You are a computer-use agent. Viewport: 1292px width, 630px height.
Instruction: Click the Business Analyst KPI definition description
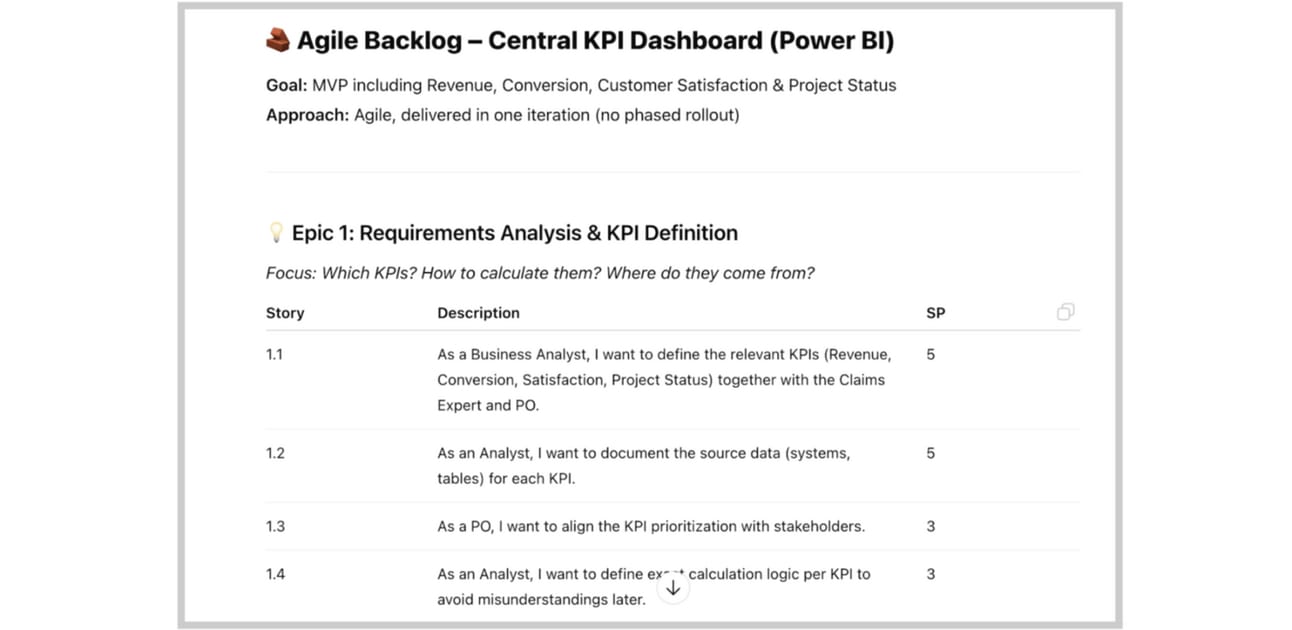pyautogui.click(x=663, y=379)
